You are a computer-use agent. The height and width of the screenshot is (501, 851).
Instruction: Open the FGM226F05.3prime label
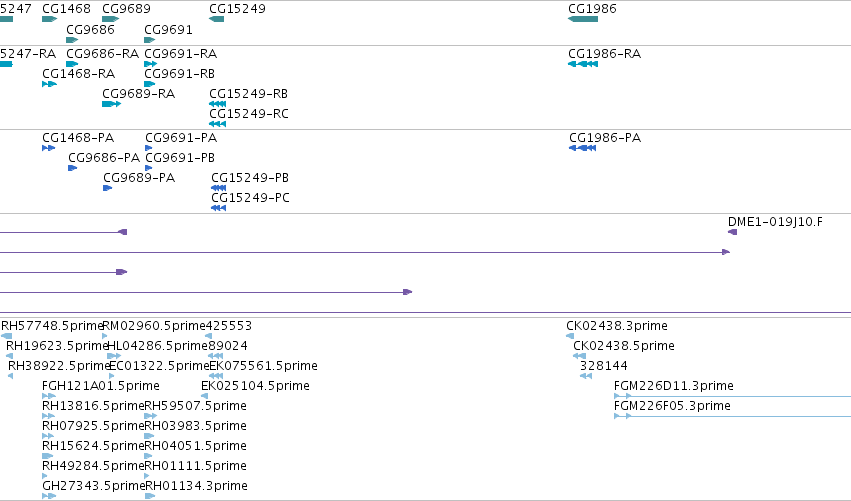pos(672,405)
